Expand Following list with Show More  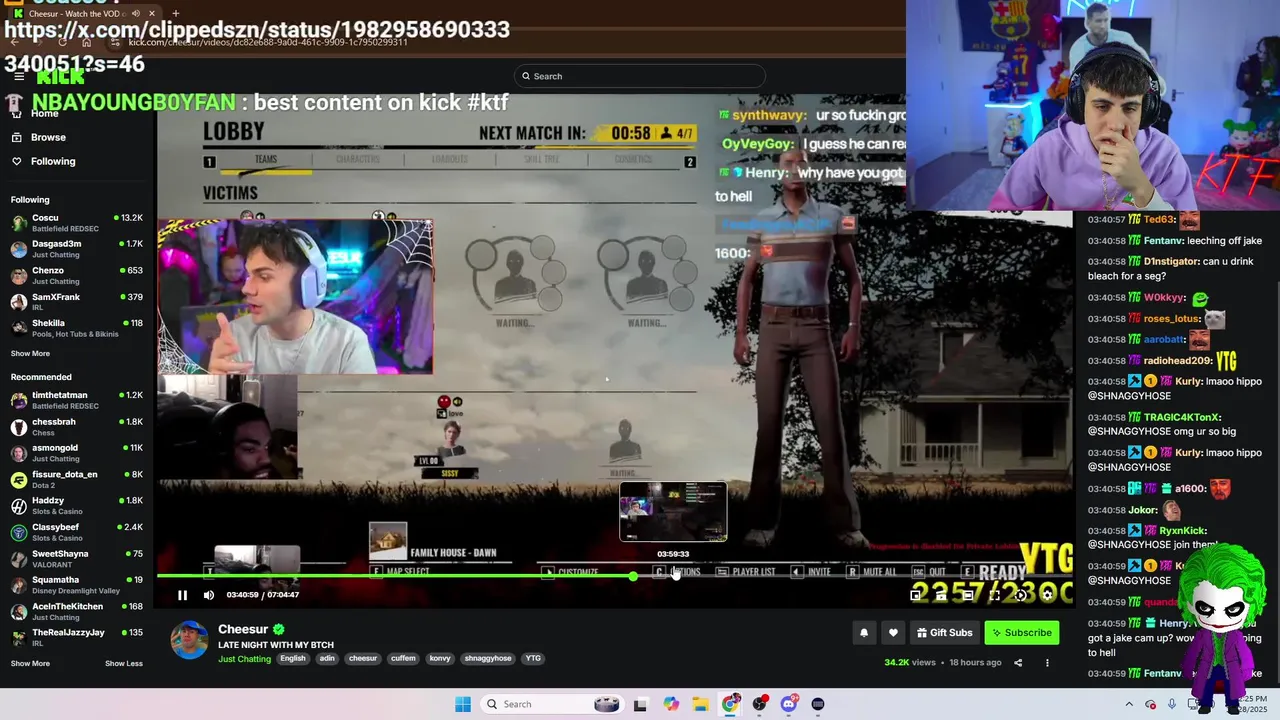coord(30,353)
